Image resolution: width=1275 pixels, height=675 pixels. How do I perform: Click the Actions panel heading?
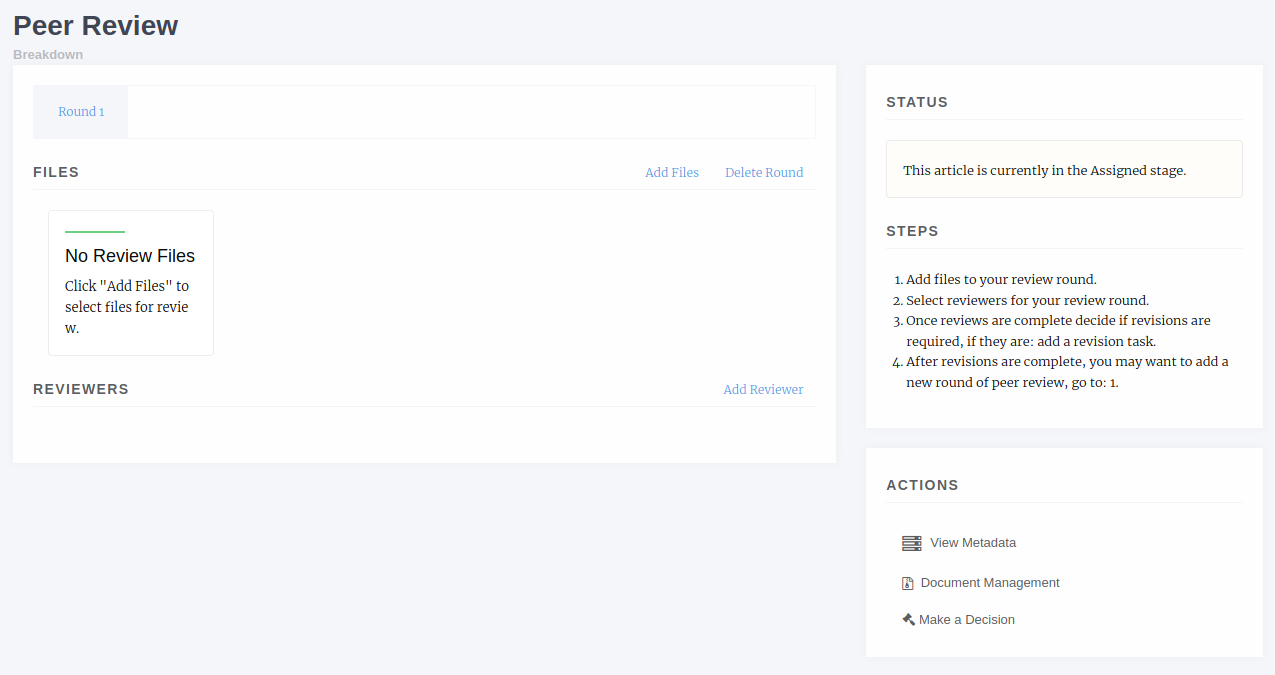(922, 485)
